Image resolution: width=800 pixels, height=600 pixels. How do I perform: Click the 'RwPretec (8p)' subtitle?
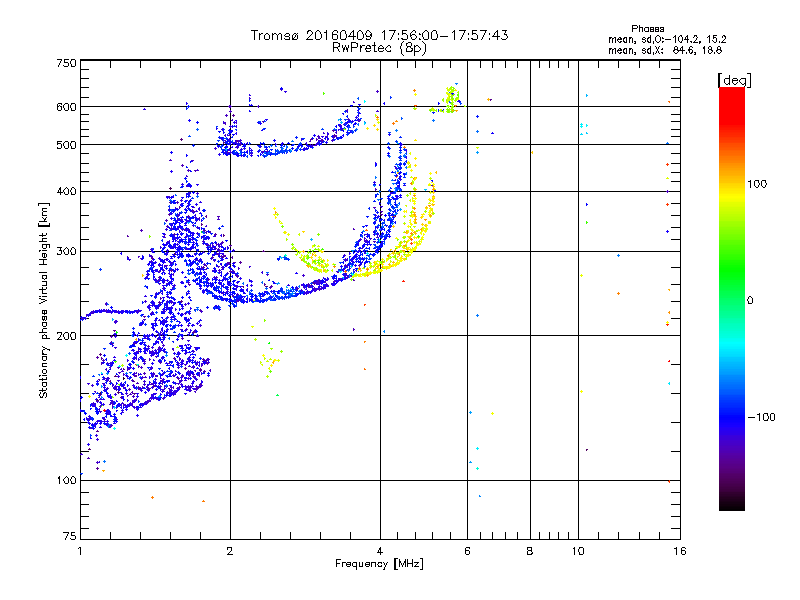[379, 48]
